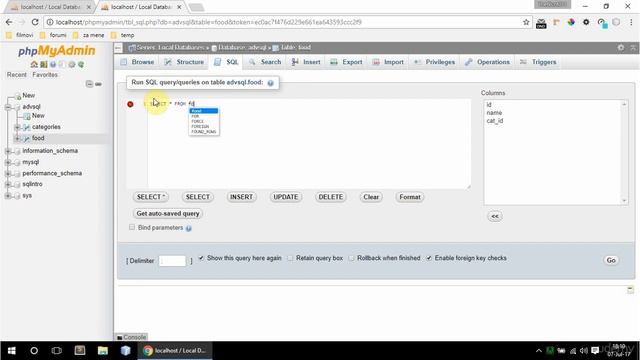Toggle the Bind parameters checkbox
This screenshot has height=360, width=640.
point(132,227)
